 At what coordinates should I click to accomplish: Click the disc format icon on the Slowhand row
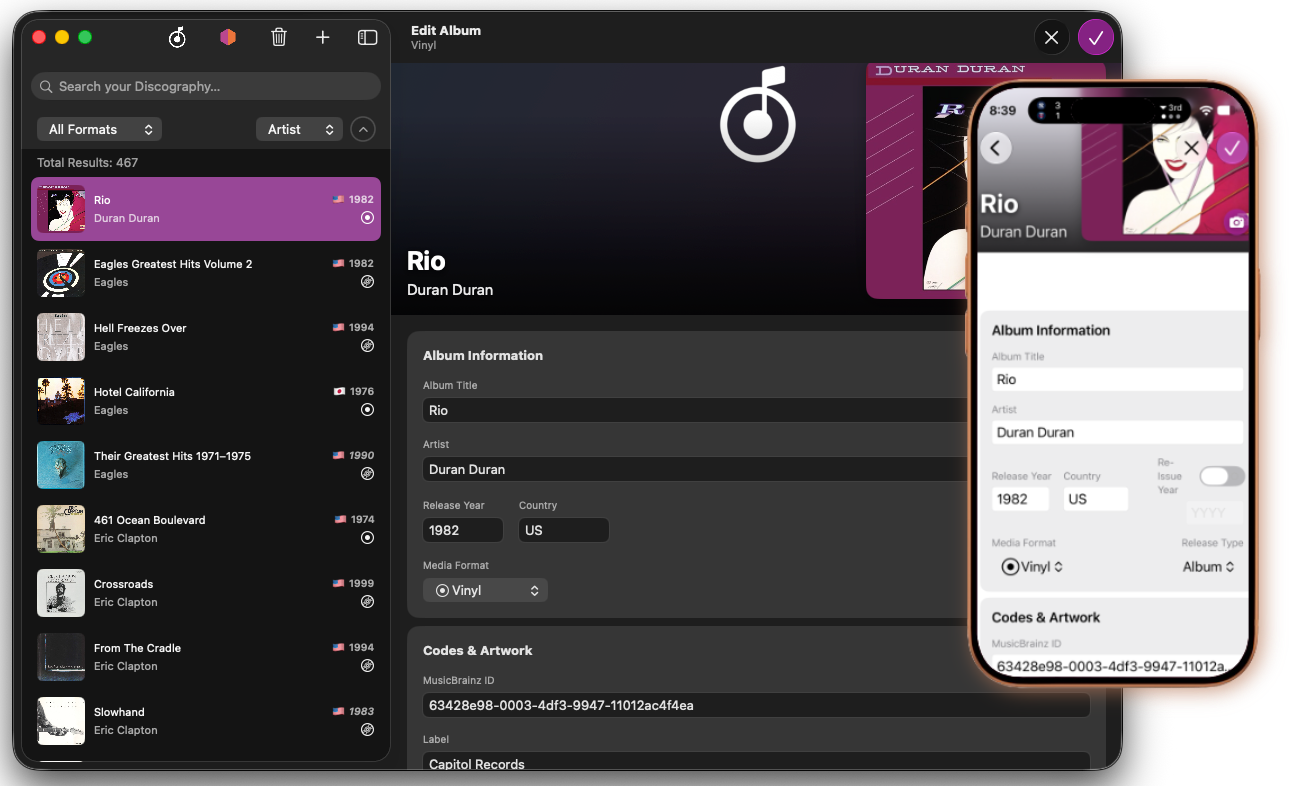[367, 730]
